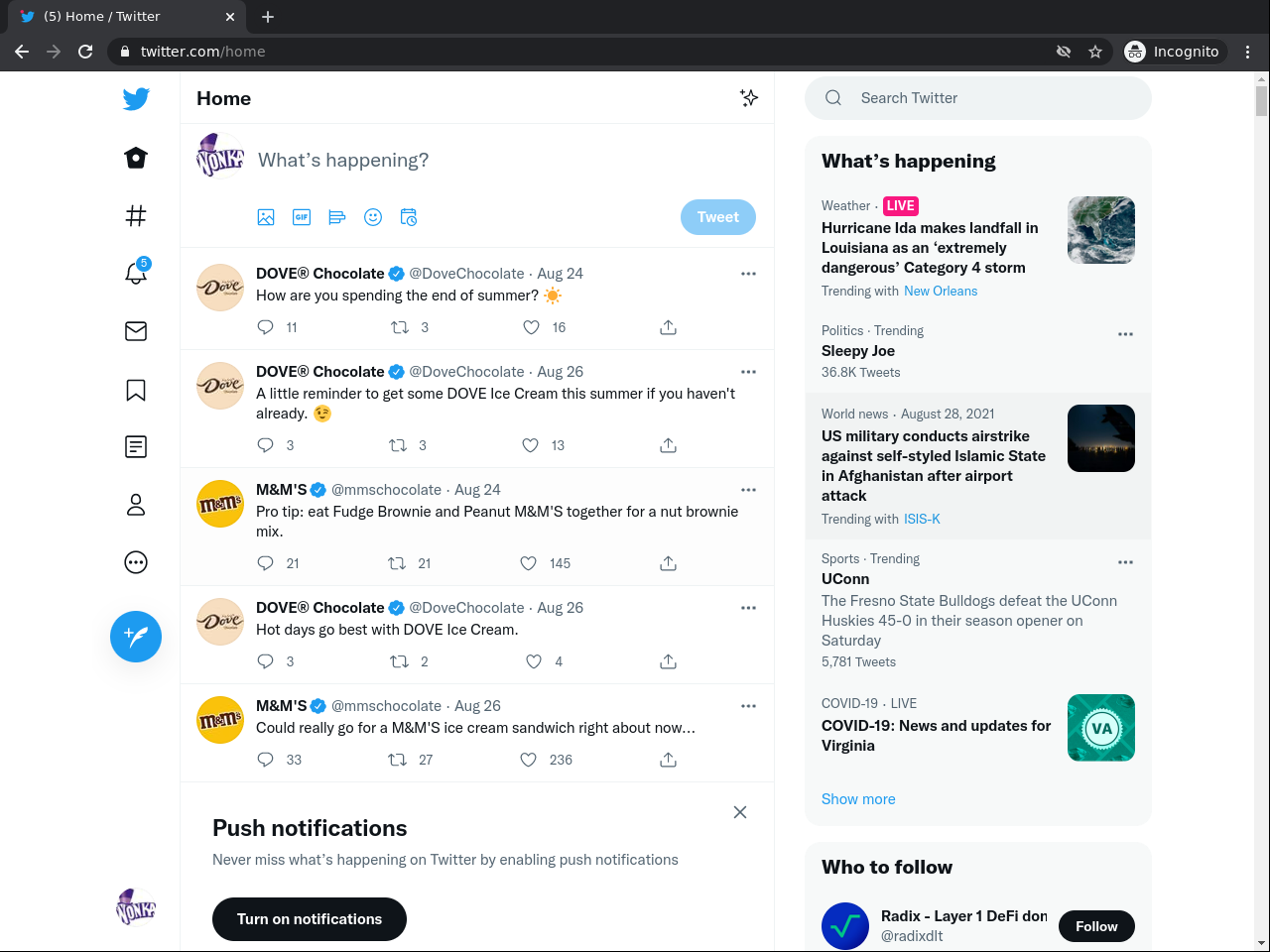Add a poll to the tweet
This screenshot has width=1270, height=952.
pyautogui.click(x=337, y=217)
